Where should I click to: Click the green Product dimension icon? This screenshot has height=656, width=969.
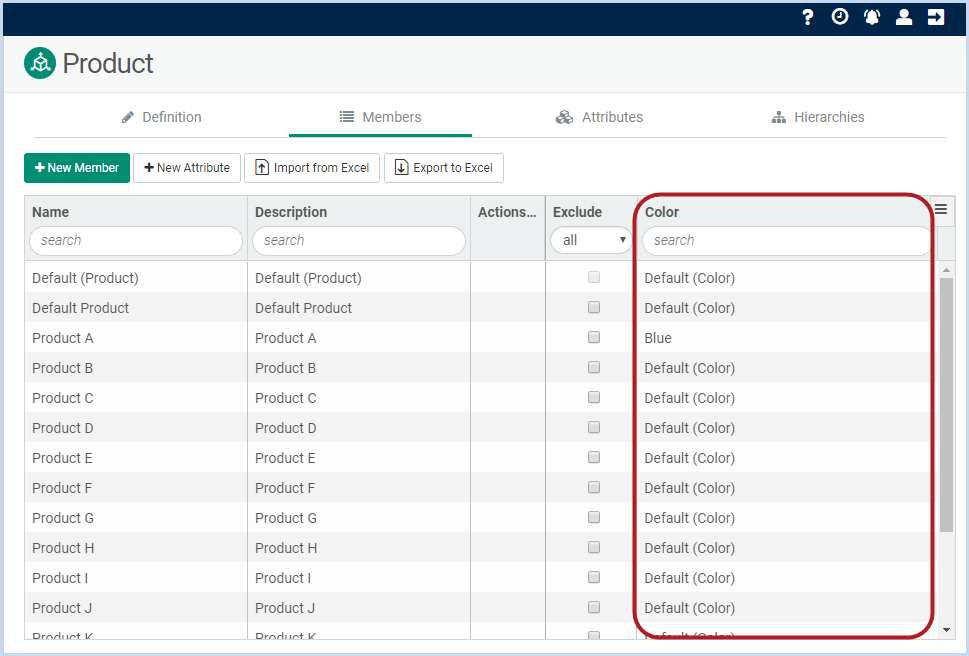(x=40, y=63)
